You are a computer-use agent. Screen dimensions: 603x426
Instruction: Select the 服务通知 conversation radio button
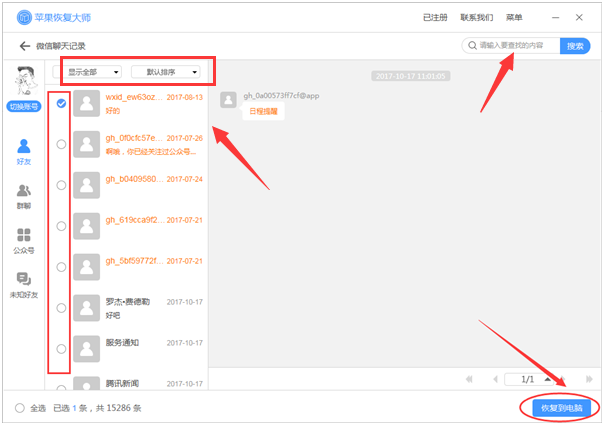point(61,349)
